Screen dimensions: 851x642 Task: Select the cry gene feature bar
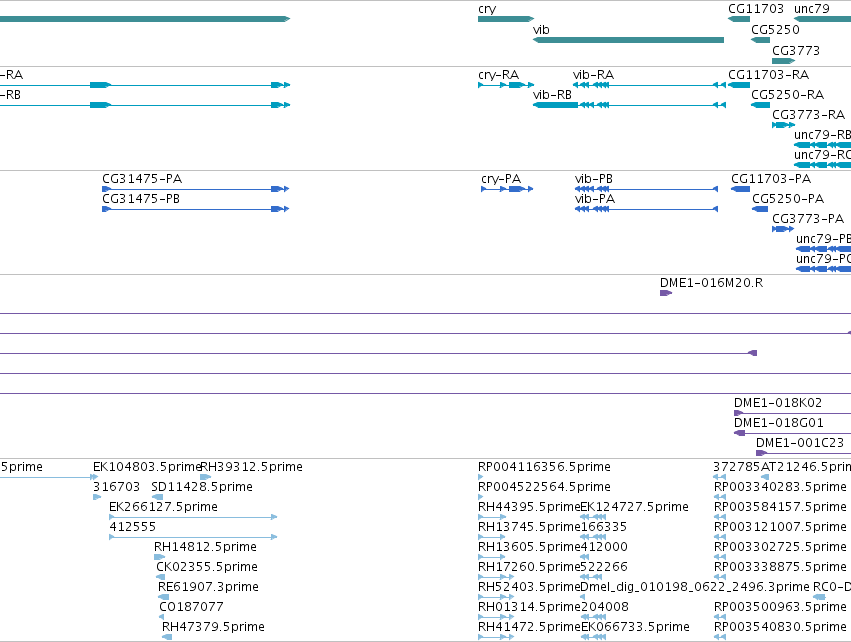(x=506, y=19)
